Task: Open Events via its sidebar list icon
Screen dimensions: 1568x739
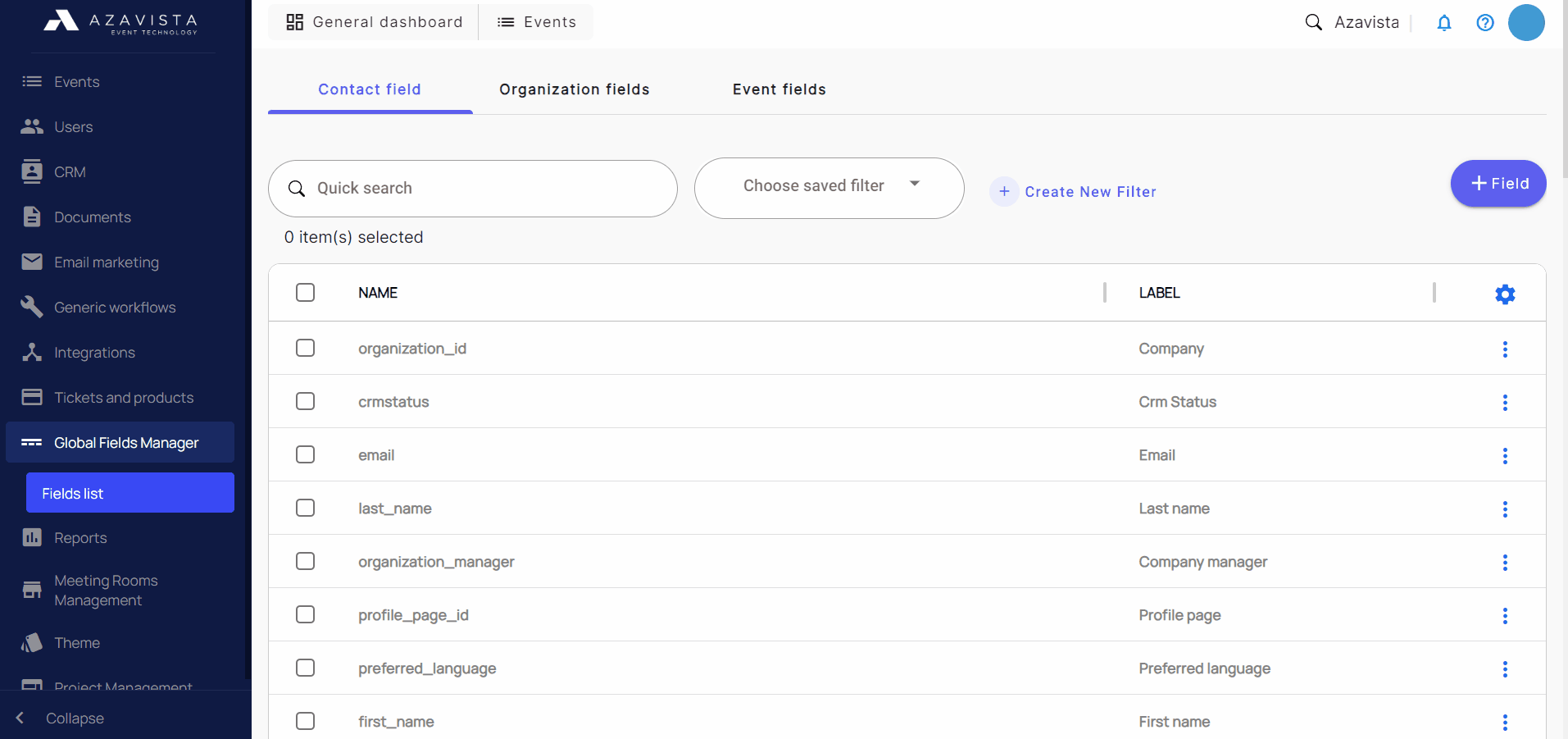Action: click(x=32, y=81)
